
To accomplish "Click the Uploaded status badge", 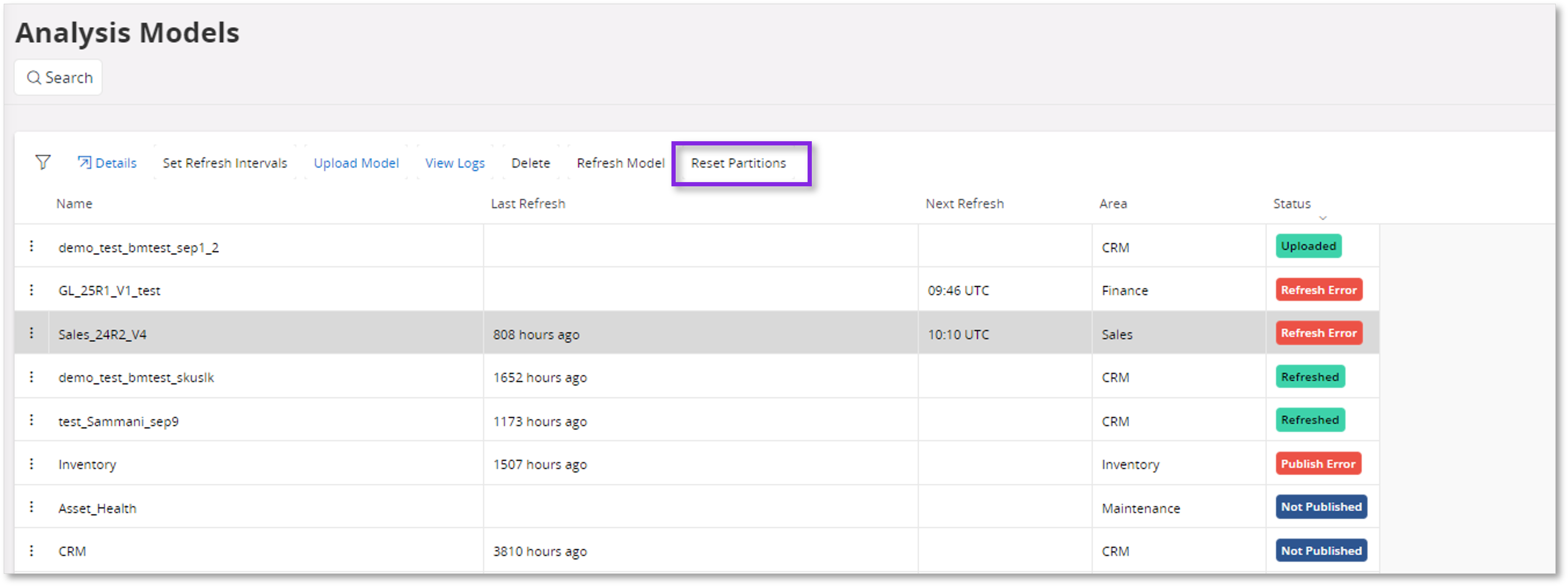I will [1308, 246].
